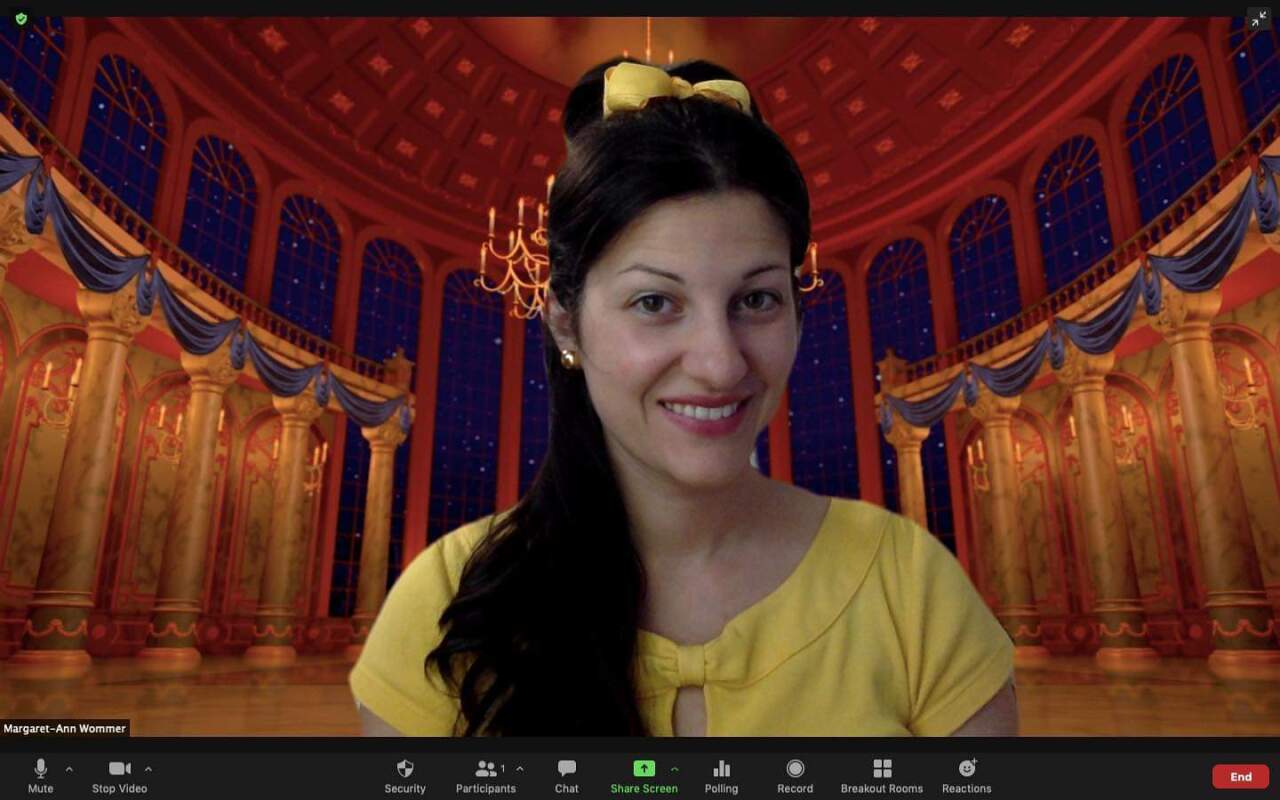This screenshot has width=1280, height=800.
Task: Open the Participants panel
Action: [486, 776]
